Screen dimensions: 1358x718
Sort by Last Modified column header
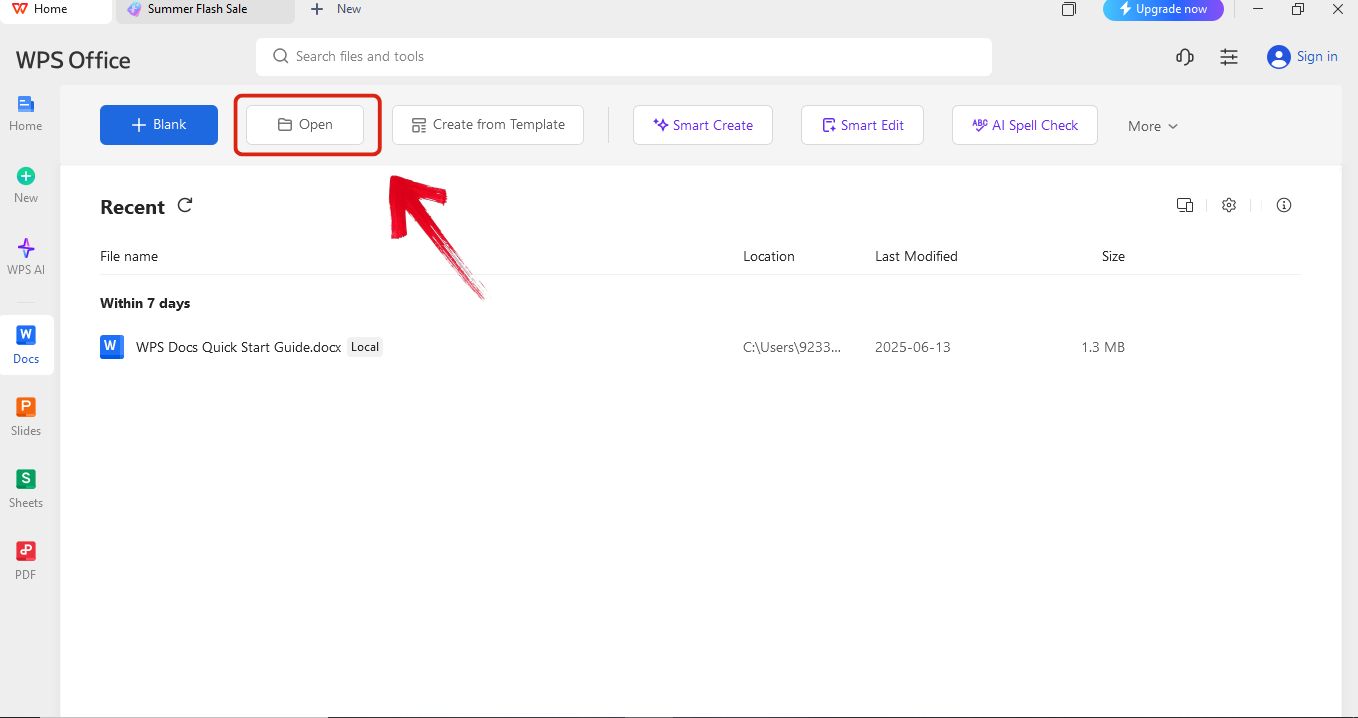[x=916, y=256]
